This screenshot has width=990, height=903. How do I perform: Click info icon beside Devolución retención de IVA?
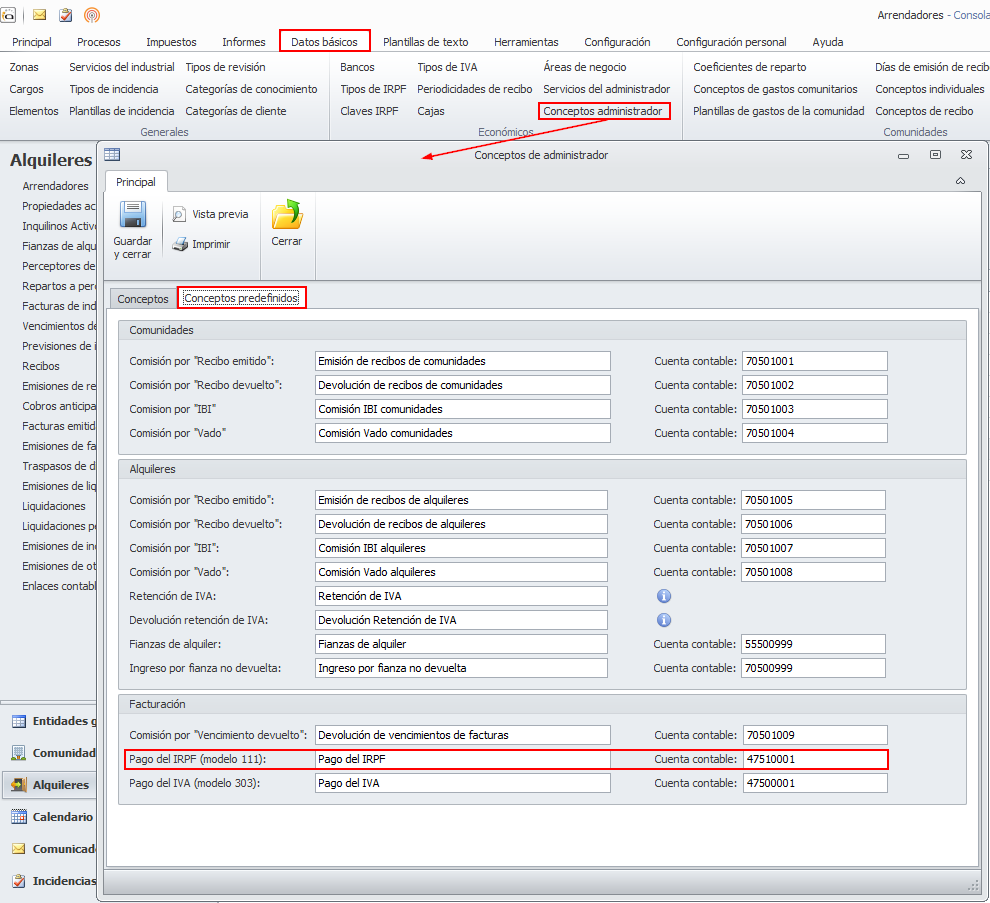coord(663,620)
